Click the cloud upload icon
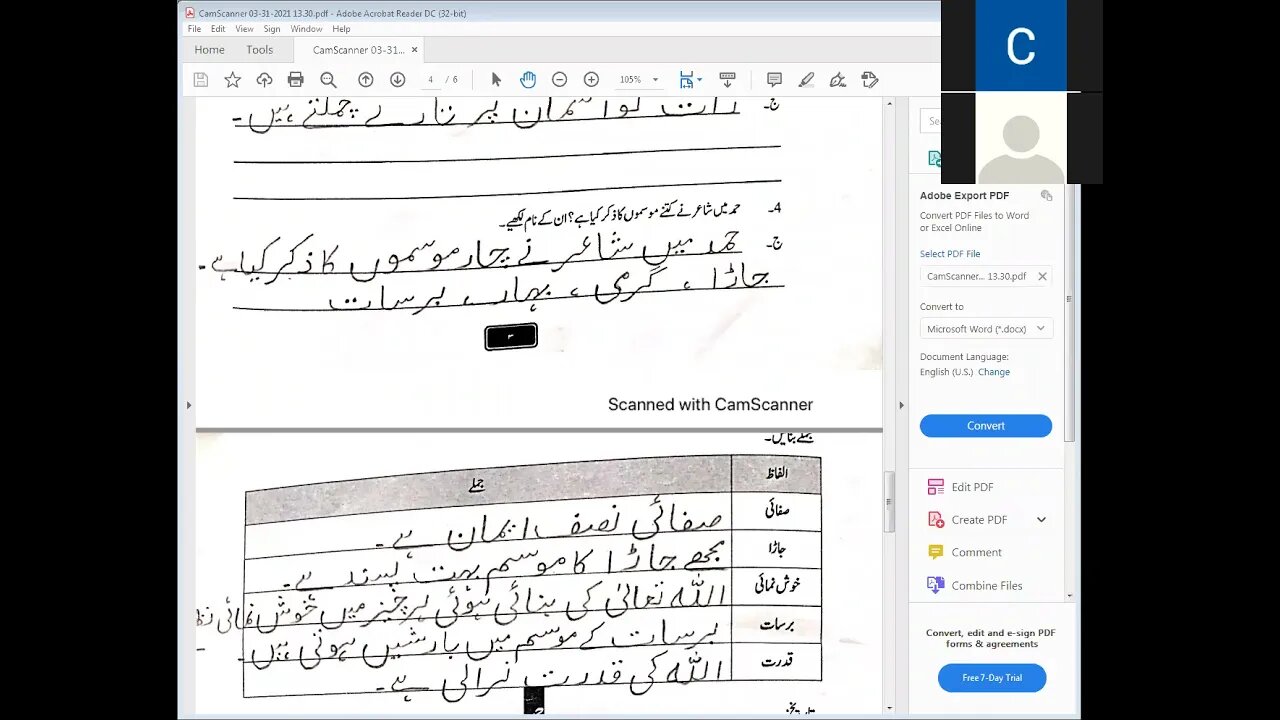Image resolution: width=1280 pixels, height=720 pixels. [264, 80]
